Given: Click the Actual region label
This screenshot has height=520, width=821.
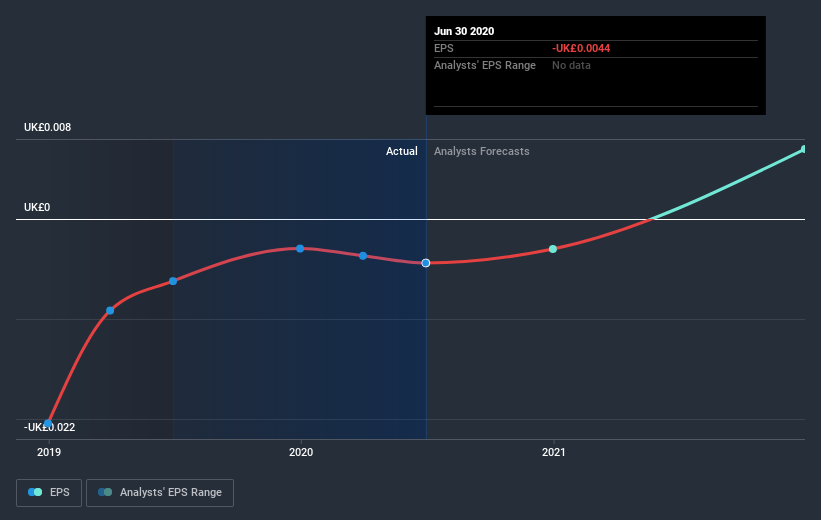Looking at the screenshot, I should [402, 151].
